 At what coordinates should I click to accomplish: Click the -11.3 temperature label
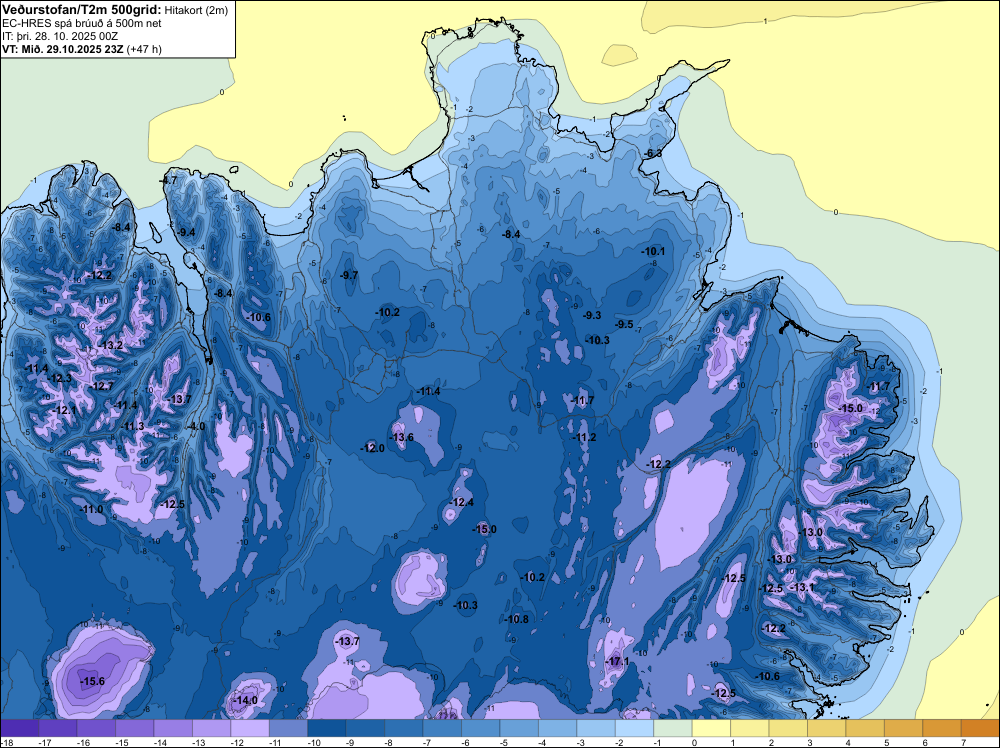tap(132, 427)
